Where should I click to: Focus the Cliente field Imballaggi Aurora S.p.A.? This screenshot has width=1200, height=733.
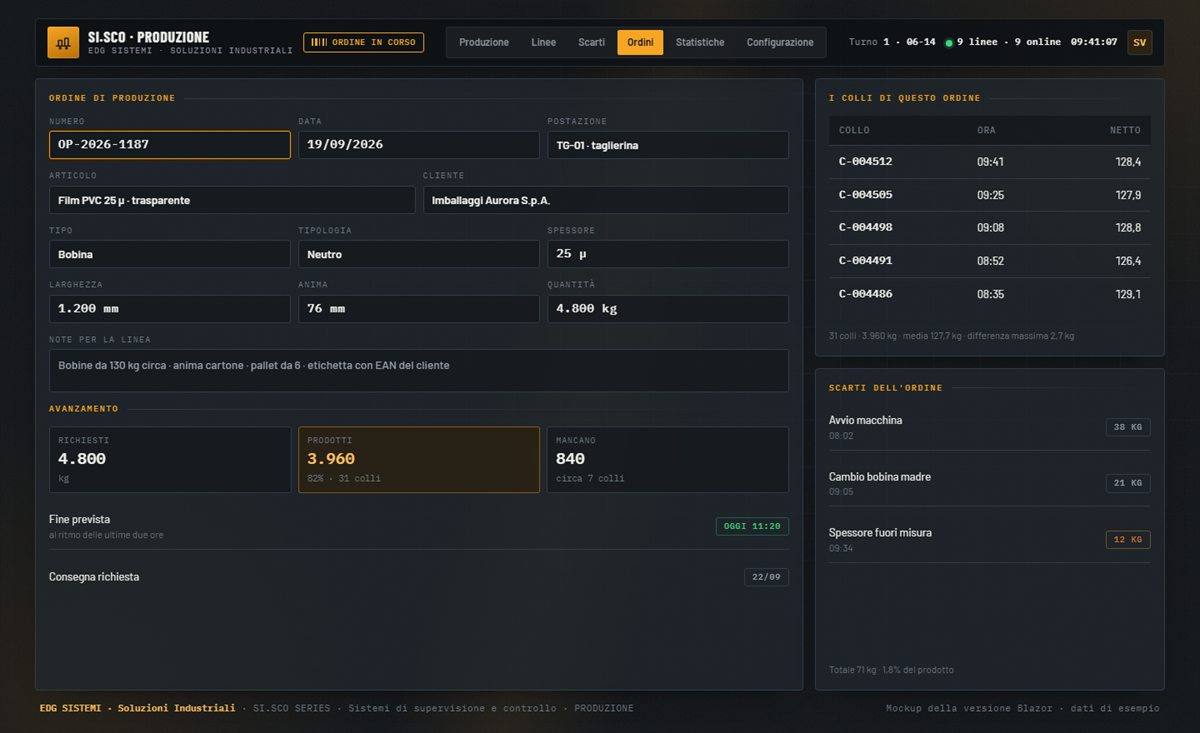click(606, 200)
